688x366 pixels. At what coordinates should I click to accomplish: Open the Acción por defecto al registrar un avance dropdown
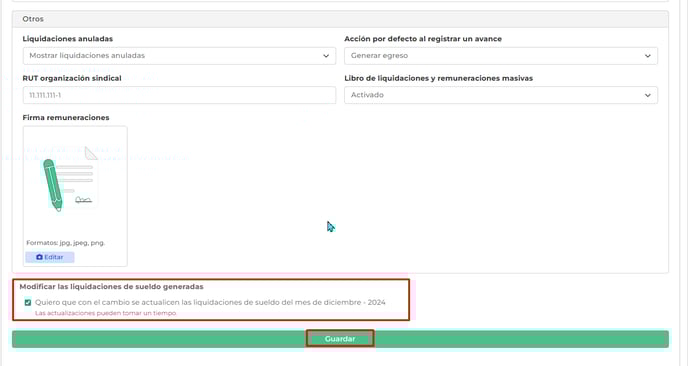[501, 56]
